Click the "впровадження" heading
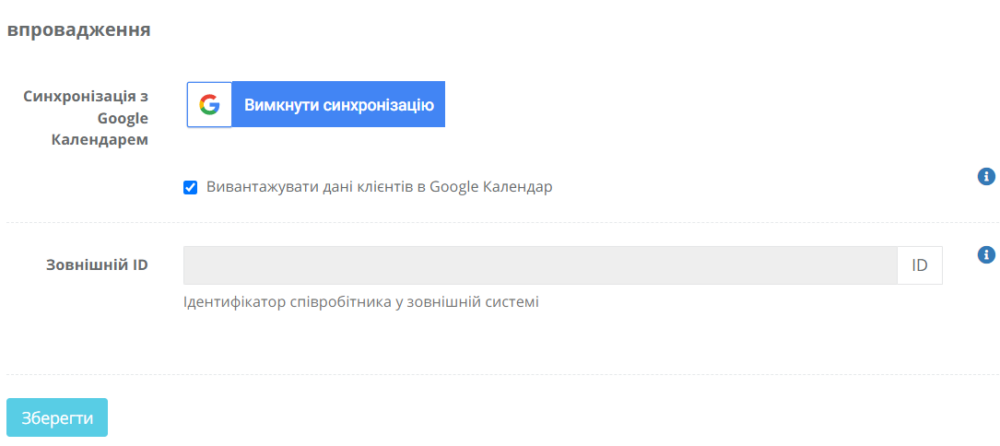1000x446 pixels. pyautogui.click(x=78, y=31)
